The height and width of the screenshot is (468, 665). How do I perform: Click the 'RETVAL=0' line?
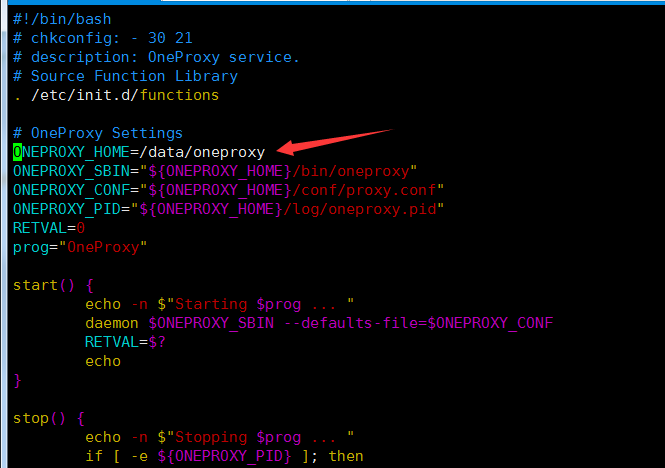pyautogui.click(x=49, y=228)
